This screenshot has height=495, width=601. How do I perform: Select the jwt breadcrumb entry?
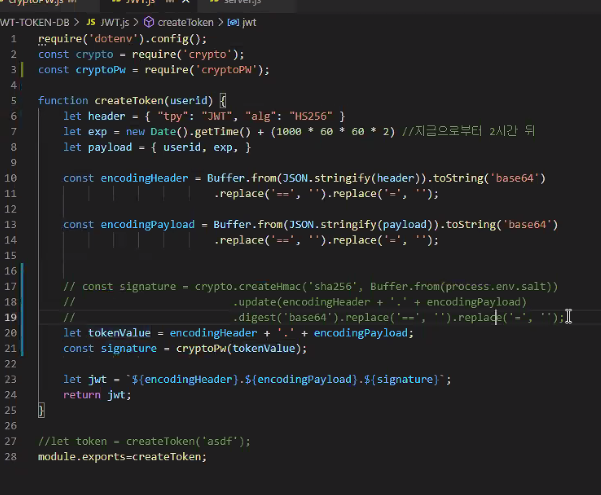pos(249,23)
